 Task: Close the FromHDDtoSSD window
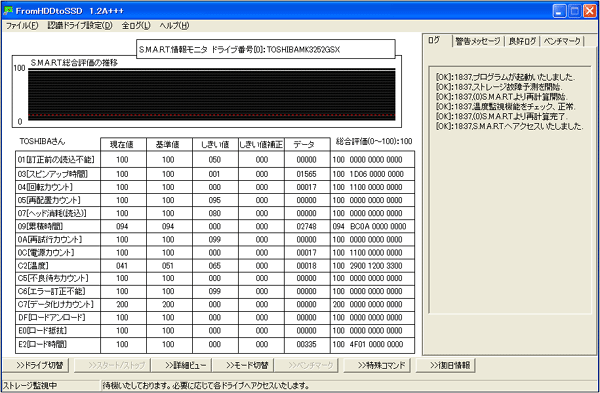click(x=589, y=11)
